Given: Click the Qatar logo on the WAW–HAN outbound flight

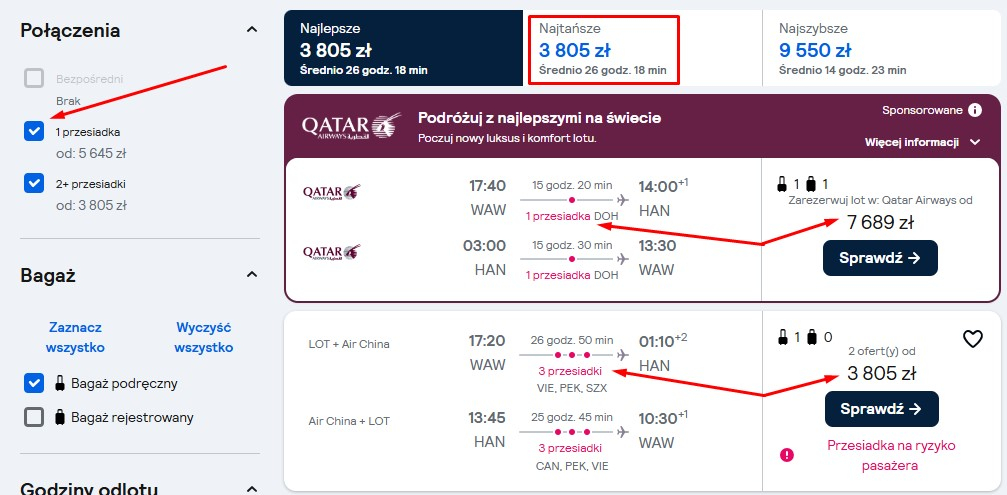Looking at the screenshot, I should [x=331, y=192].
